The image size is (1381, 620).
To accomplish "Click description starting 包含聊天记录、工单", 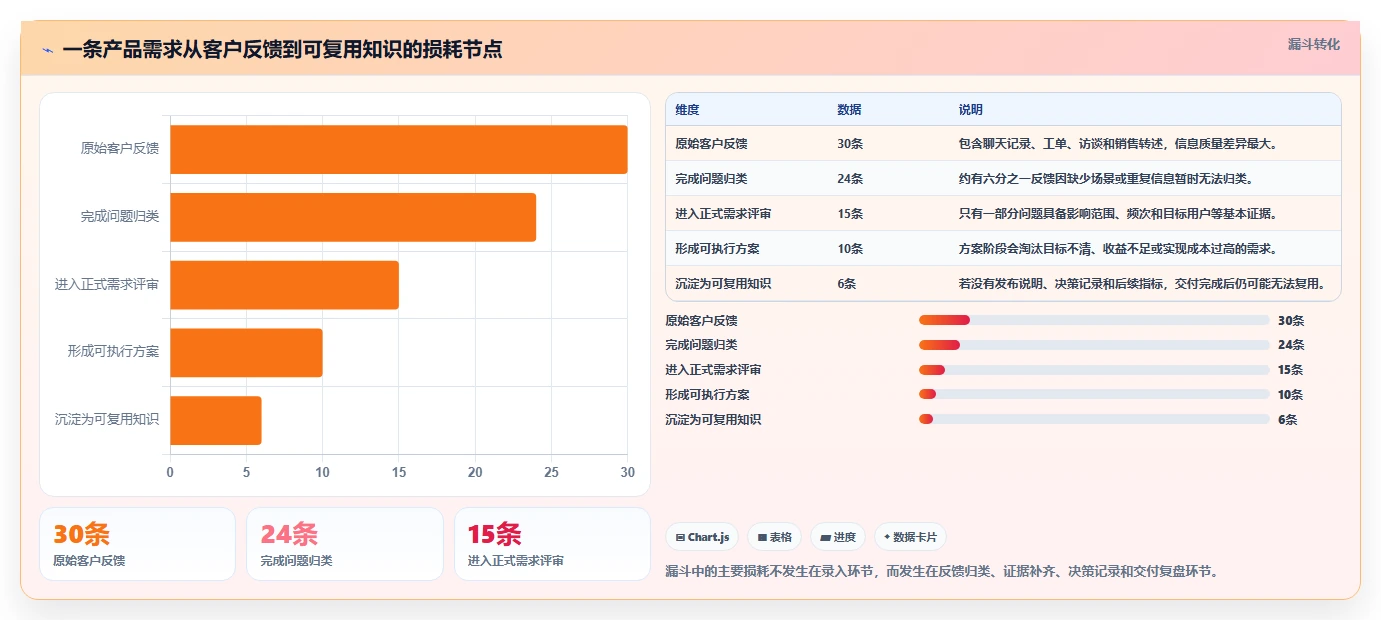I will (1118, 144).
